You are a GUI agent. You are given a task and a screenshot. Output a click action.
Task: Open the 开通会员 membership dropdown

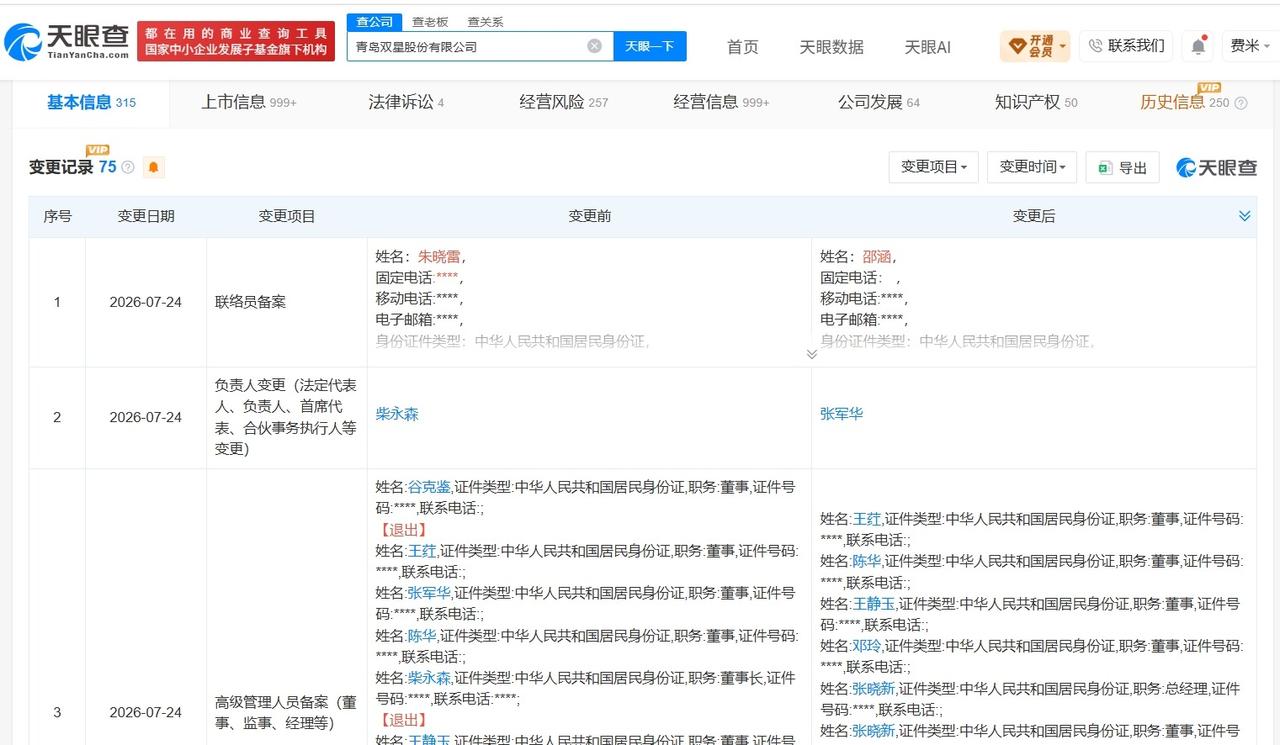point(1036,46)
